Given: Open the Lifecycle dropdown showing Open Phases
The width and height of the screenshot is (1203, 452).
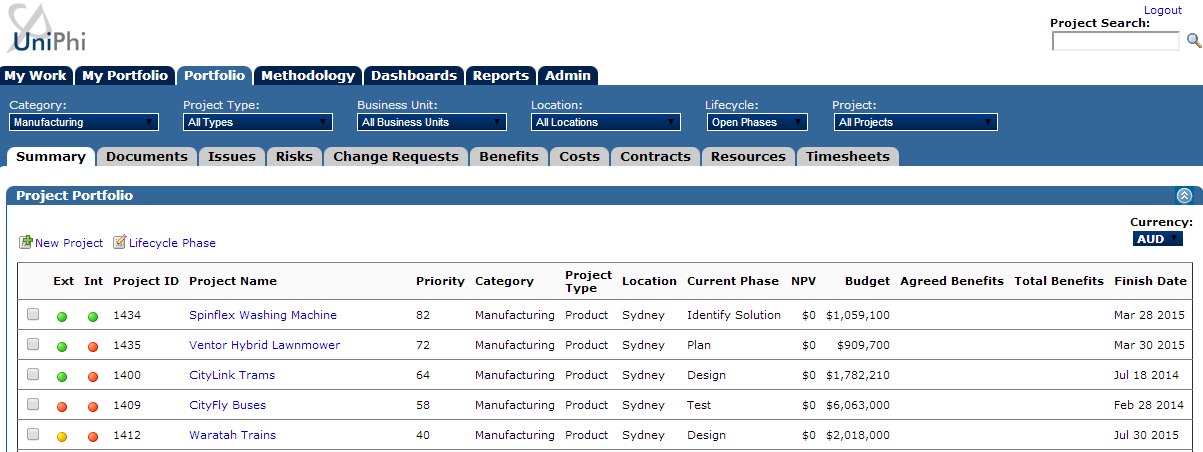Looking at the screenshot, I should click(x=756, y=122).
